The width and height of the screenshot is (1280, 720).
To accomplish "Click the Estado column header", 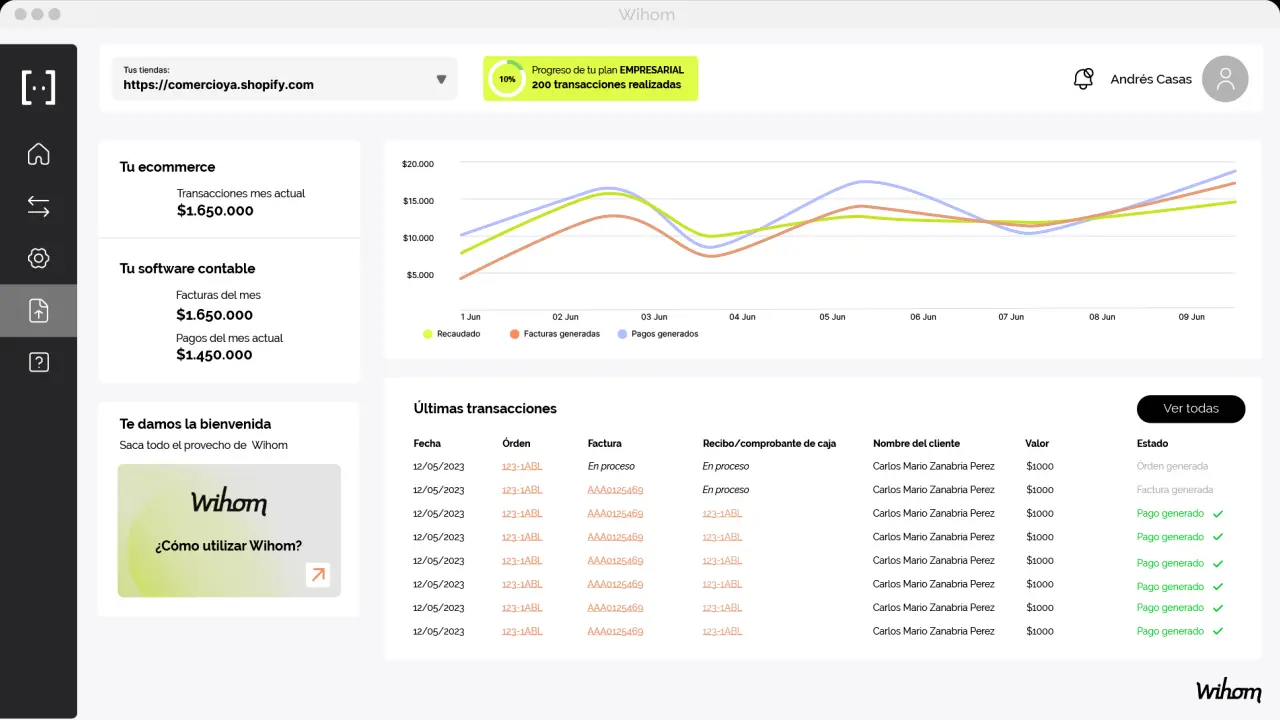I will point(1152,443).
